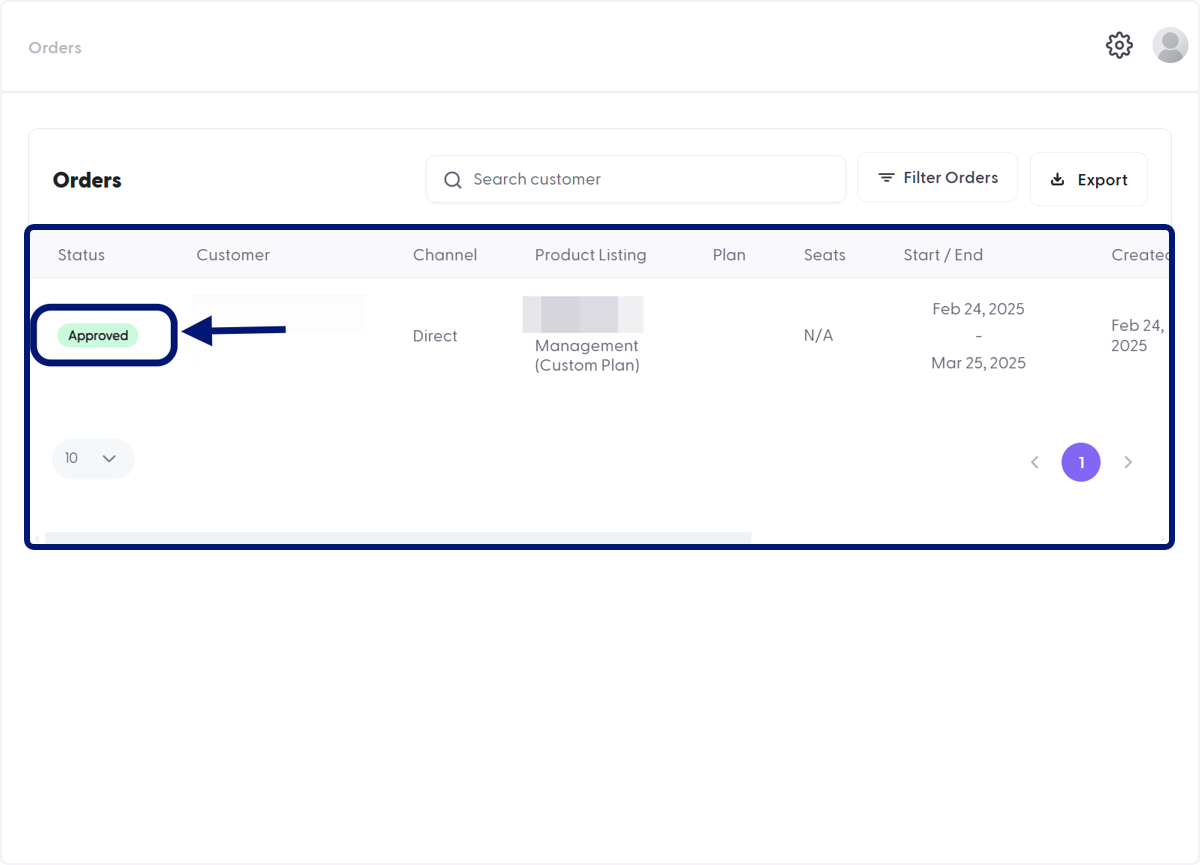Click the Plan column header
Image resolution: width=1200 pixels, height=865 pixels.
(729, 255)
